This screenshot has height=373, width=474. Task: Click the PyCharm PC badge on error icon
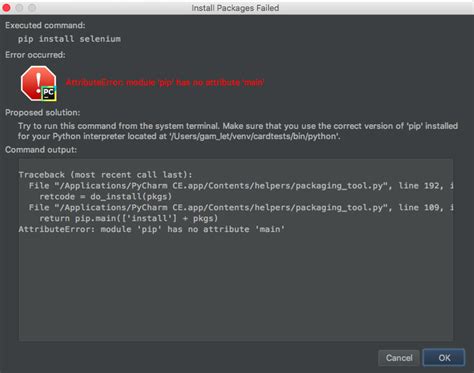point(49,94)
